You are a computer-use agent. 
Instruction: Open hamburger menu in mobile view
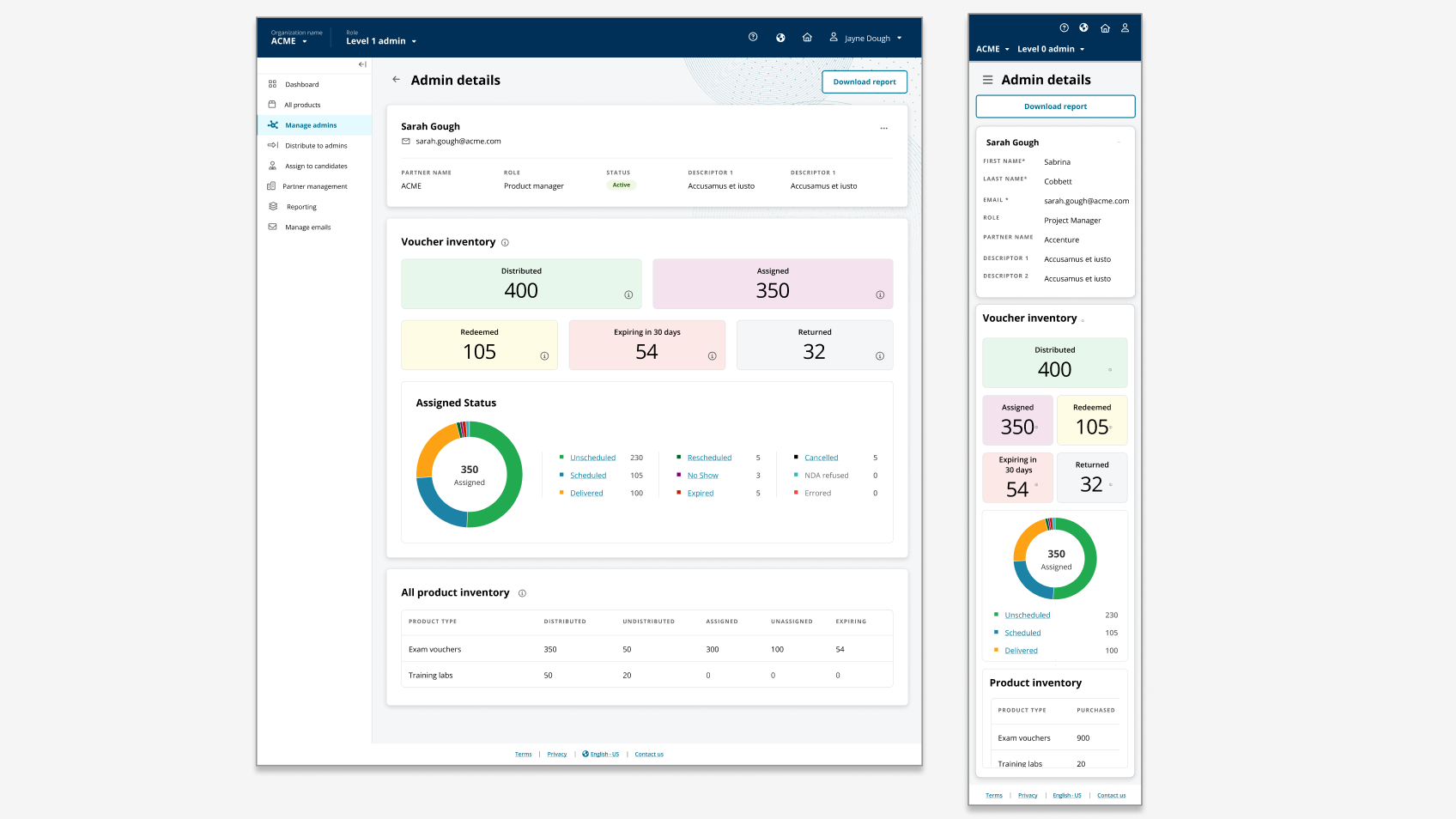point(987,80)
